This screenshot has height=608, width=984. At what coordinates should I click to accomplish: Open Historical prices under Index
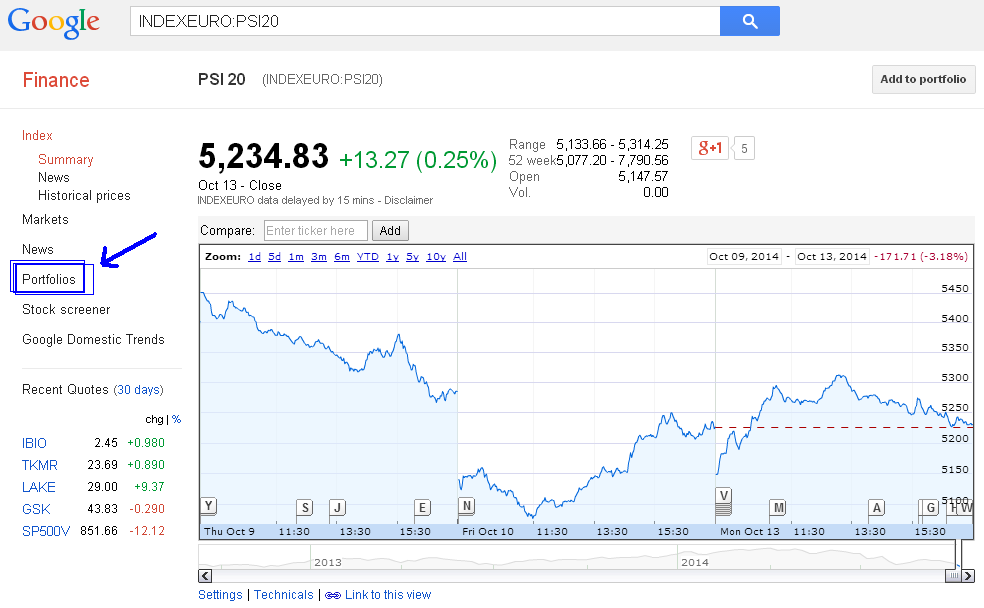click(x=84, y=195)
